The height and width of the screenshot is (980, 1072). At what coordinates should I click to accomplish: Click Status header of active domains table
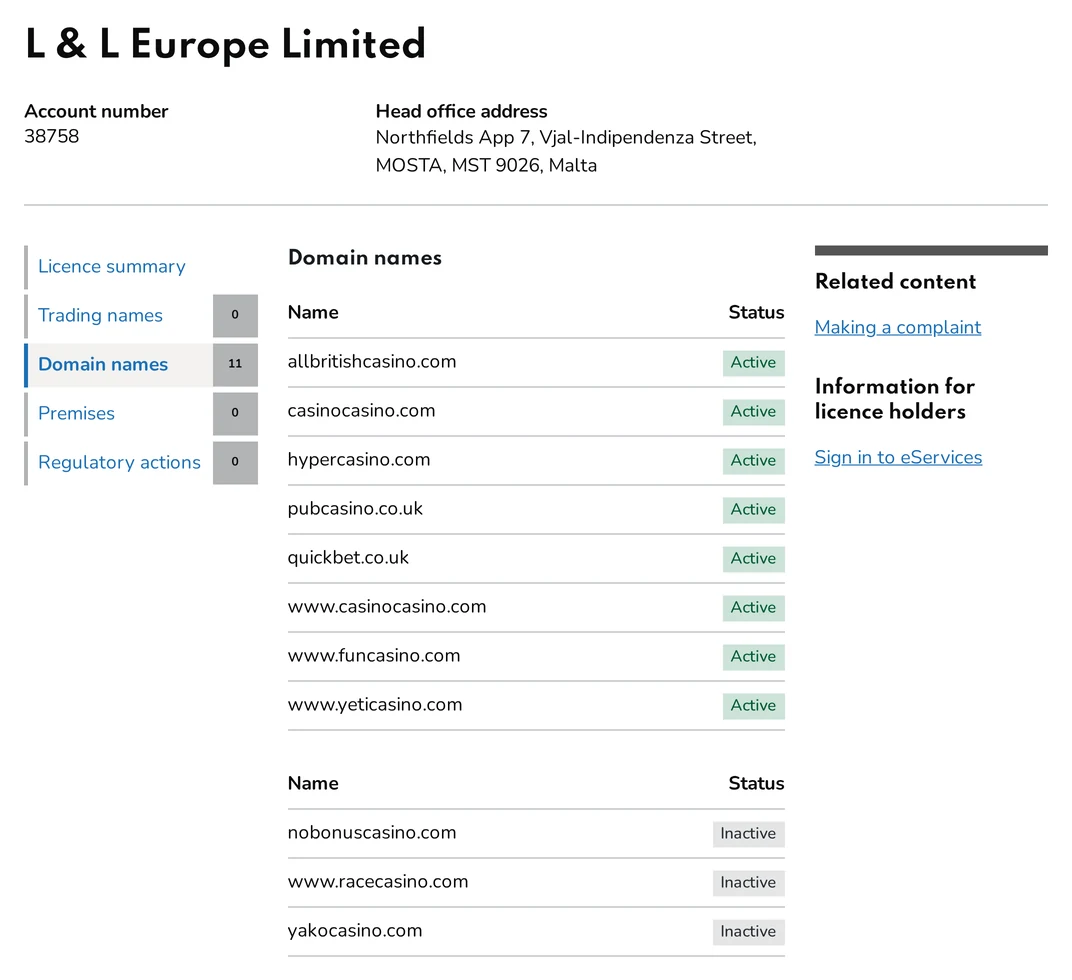click(x=756, y=313)
